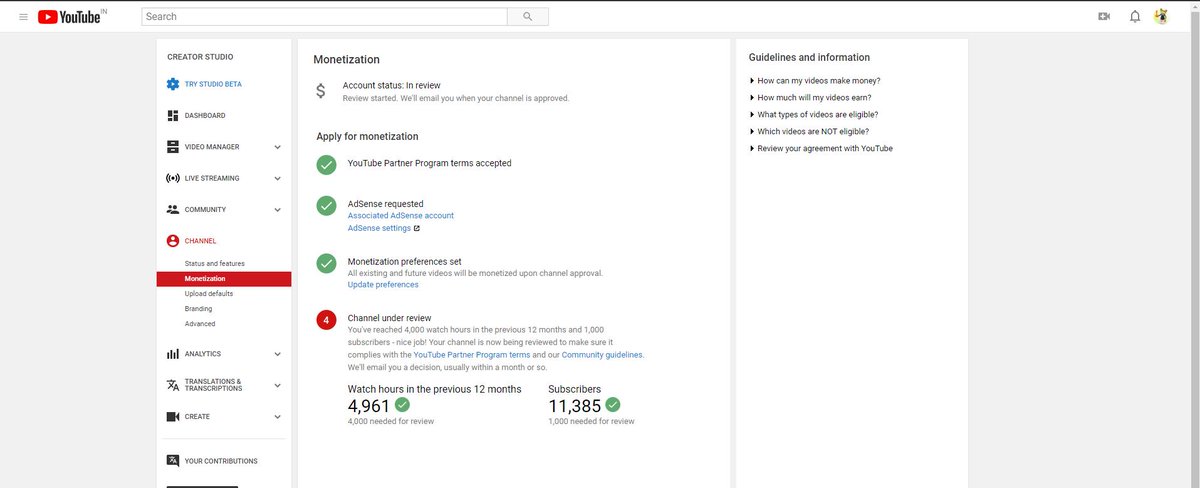Click the Creator Studio heading
The image size is (1200, 488).
click(x=198, y=57)
